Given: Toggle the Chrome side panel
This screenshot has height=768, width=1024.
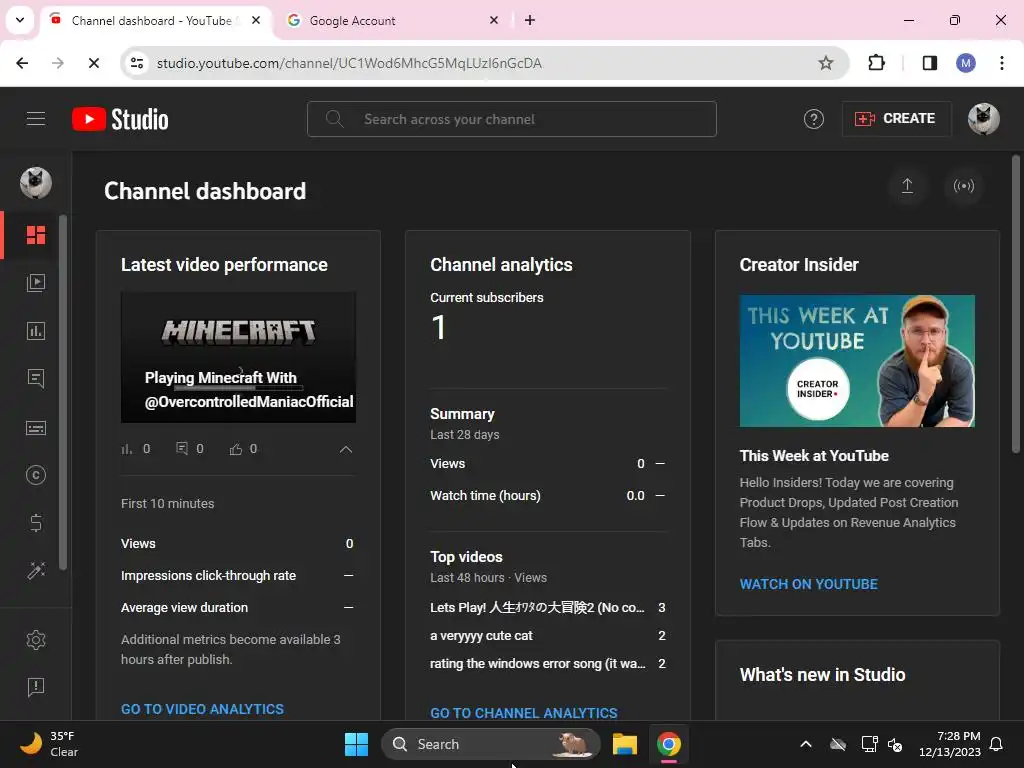Looking at the screenshot, I should coord(929,63).
